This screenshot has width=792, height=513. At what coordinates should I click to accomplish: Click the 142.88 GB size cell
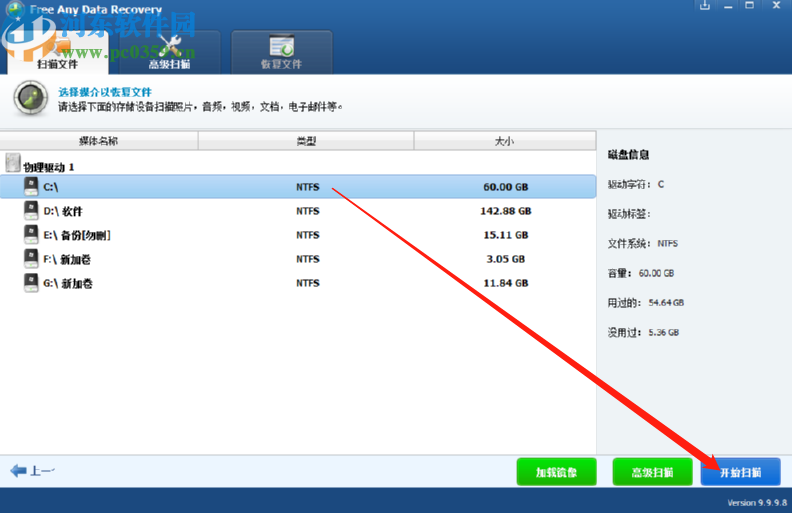[506, 211]
